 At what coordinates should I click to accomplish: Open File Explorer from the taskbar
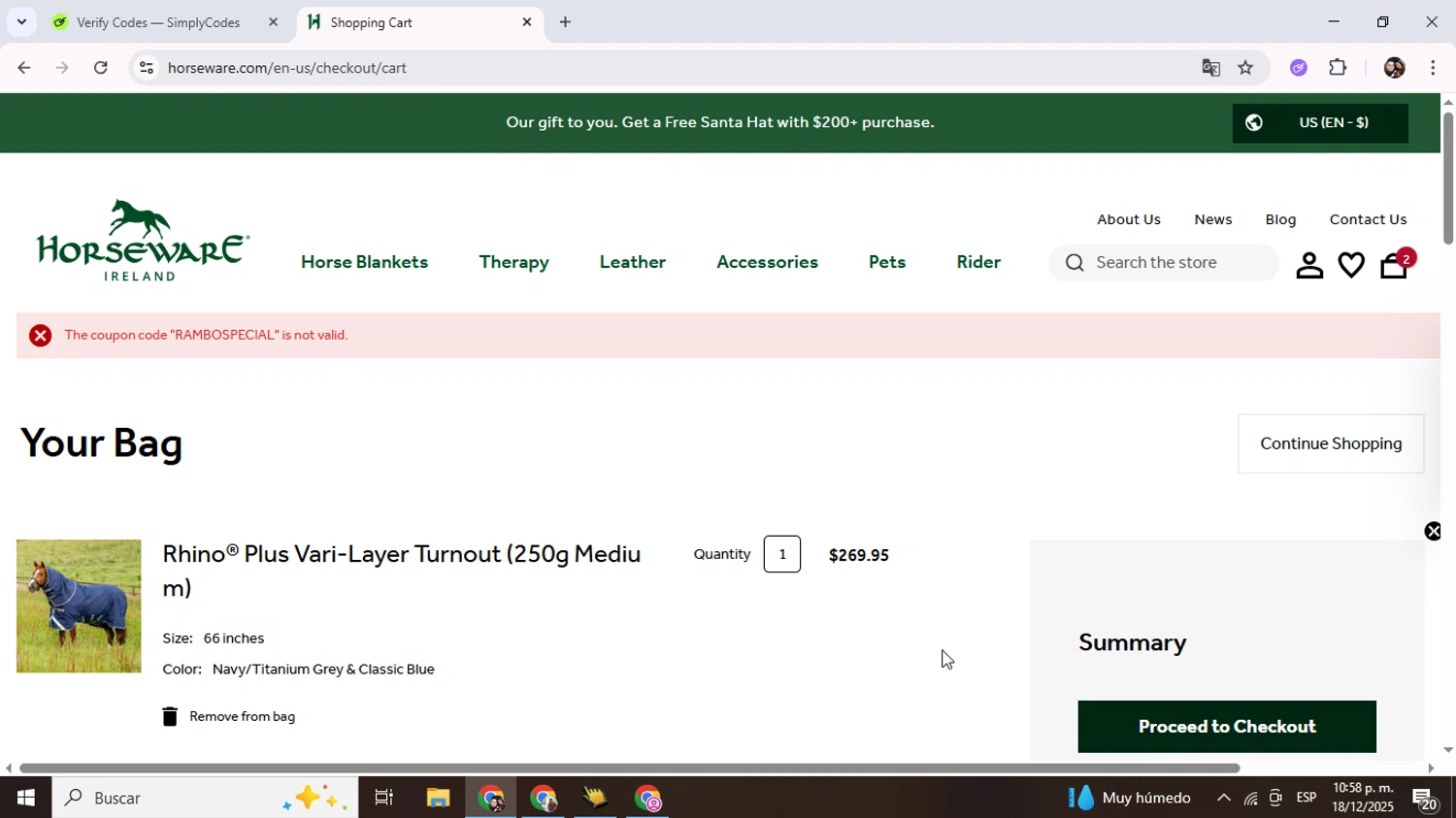[x=438, y=798]
